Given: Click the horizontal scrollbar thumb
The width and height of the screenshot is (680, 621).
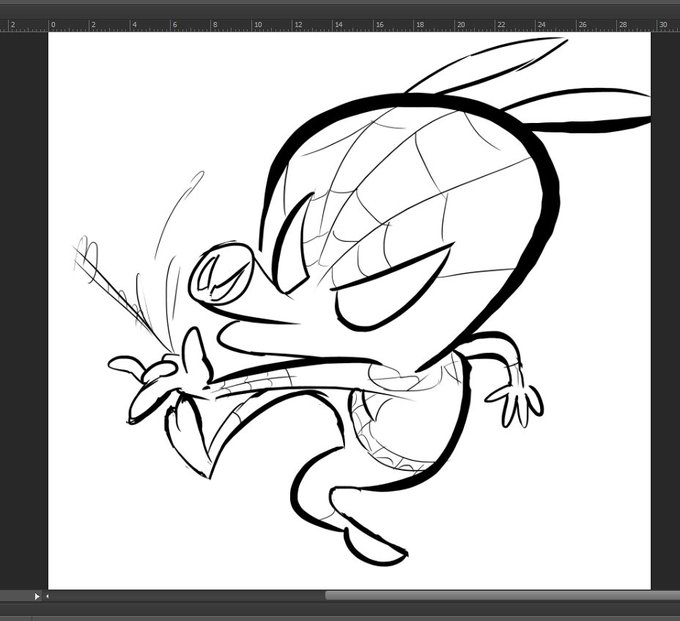Looking at the screenshot, I should pos(502,596).
